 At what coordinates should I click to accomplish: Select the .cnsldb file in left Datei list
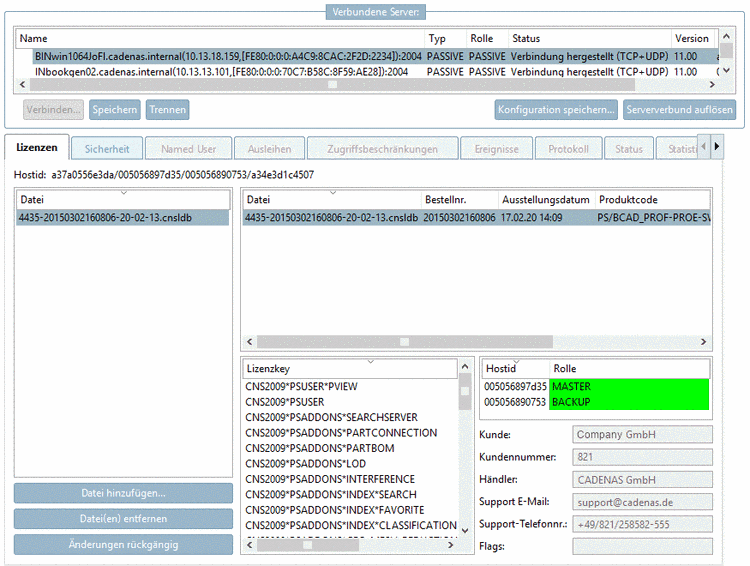[x=122, y=218]
